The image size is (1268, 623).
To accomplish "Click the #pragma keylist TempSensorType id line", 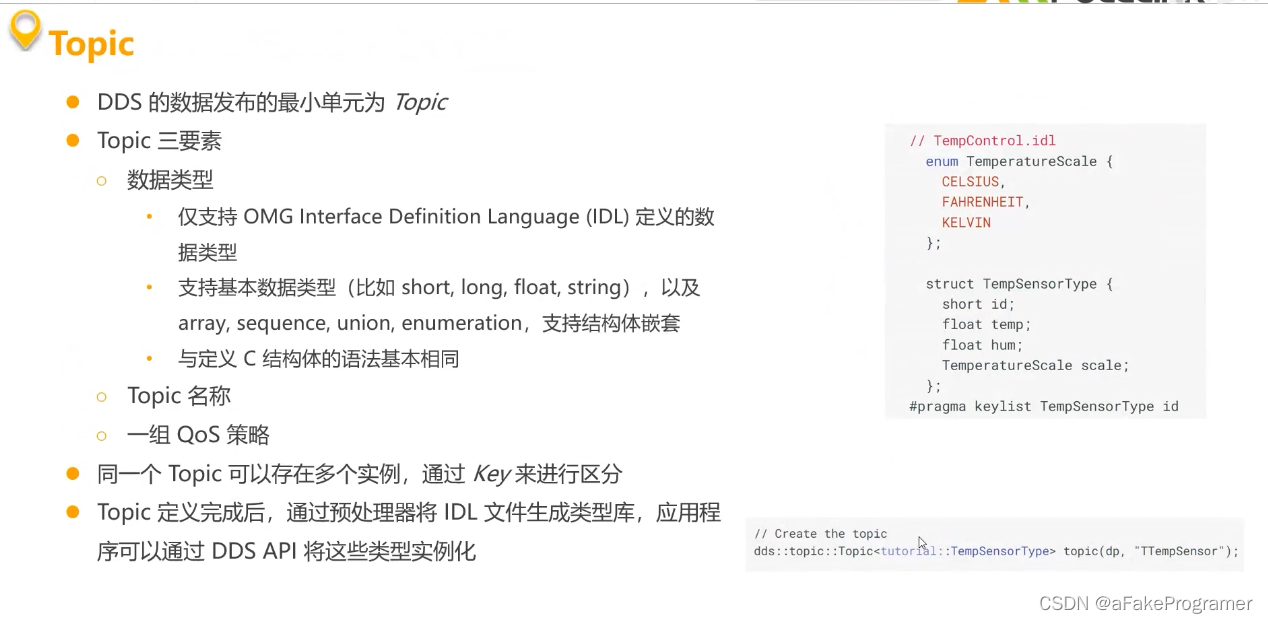I will coord(1044,406).
